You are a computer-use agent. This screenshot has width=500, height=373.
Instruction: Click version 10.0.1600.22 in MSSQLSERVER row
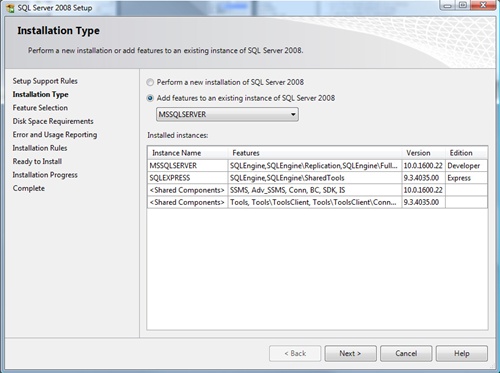pyautogui.click(x=424, y=166)
